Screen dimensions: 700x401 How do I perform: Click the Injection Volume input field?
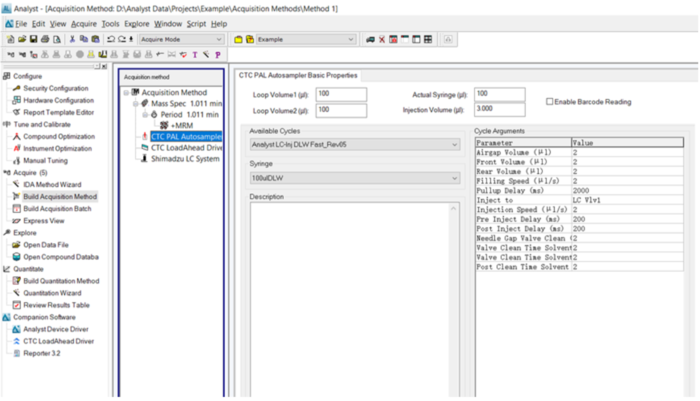pyautogui.click(x=498, y=109)
